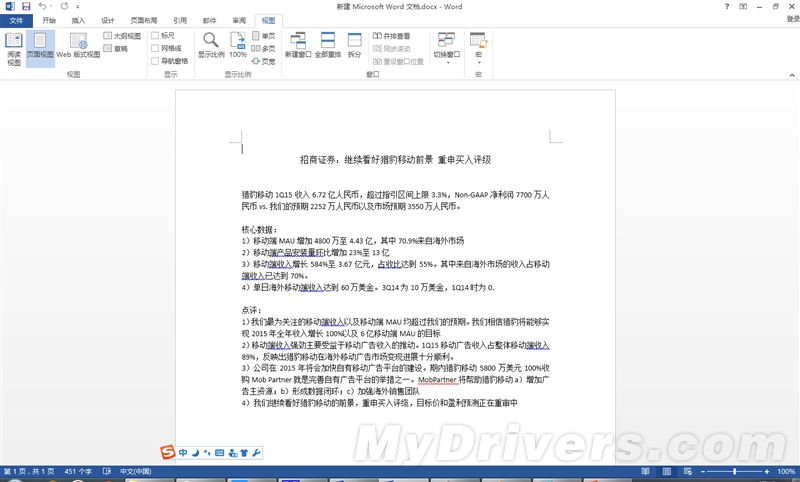Image resolution: width=800 pixels, height=482 pixels.
Task: Switch to Read Mode view (阅读视图)
Action: pos(14,48)
